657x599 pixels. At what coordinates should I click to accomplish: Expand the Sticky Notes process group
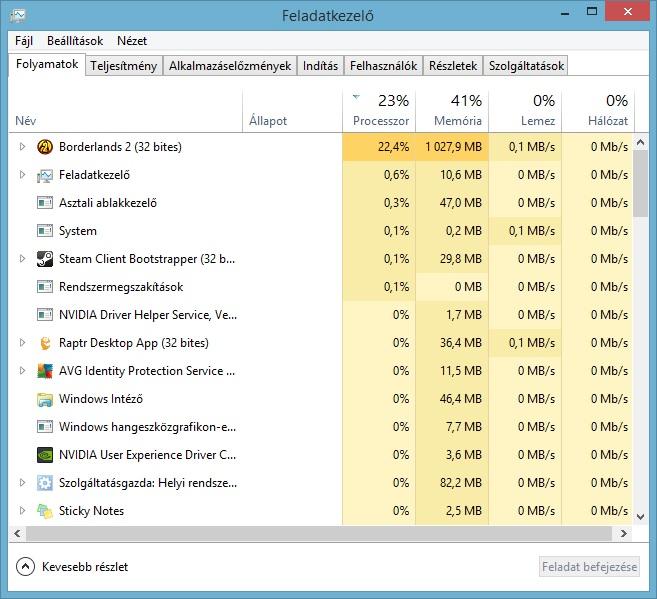(22, 511)
